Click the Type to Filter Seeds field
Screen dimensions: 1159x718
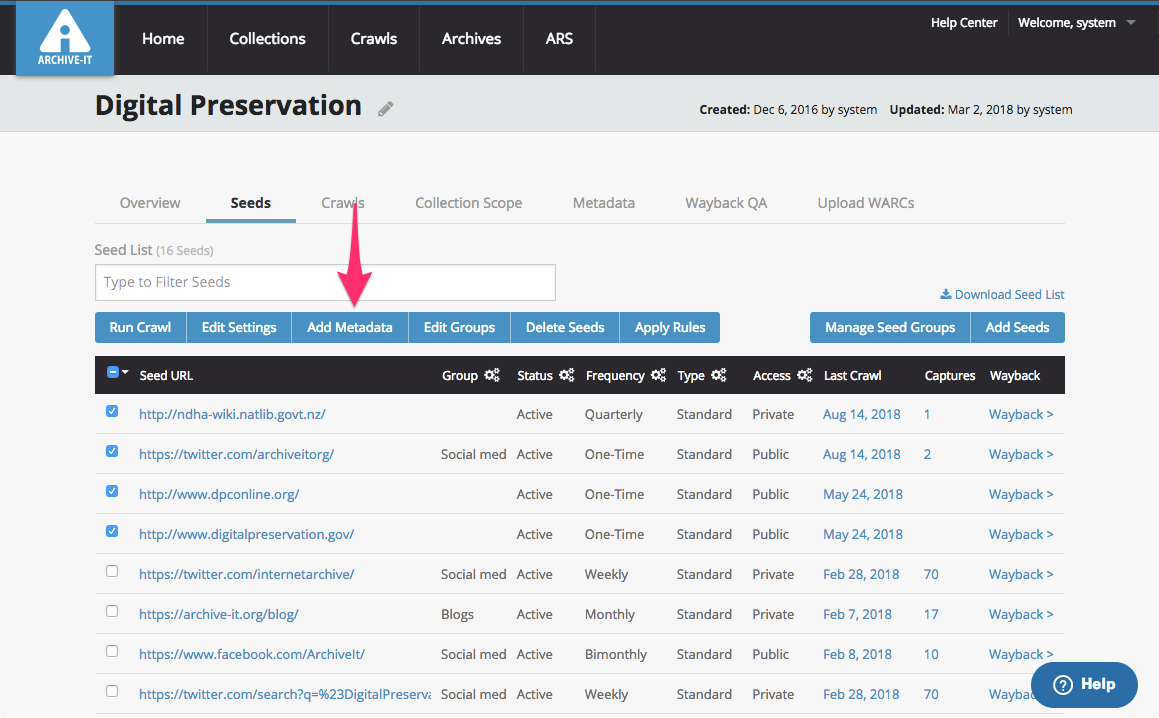click(325, 283)
